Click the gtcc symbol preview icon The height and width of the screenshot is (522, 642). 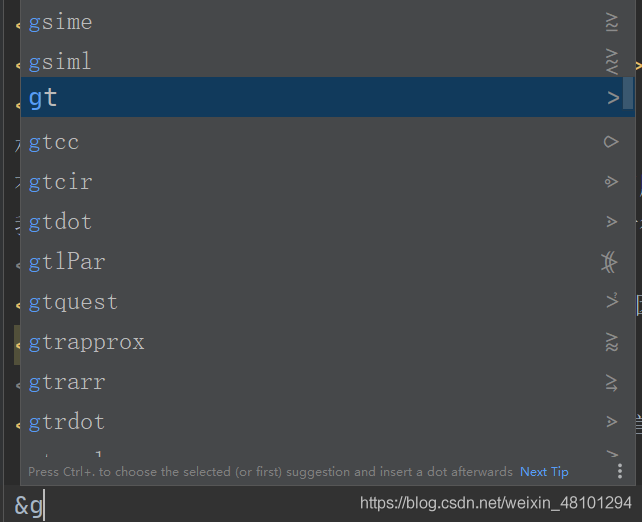coord(611,142)
